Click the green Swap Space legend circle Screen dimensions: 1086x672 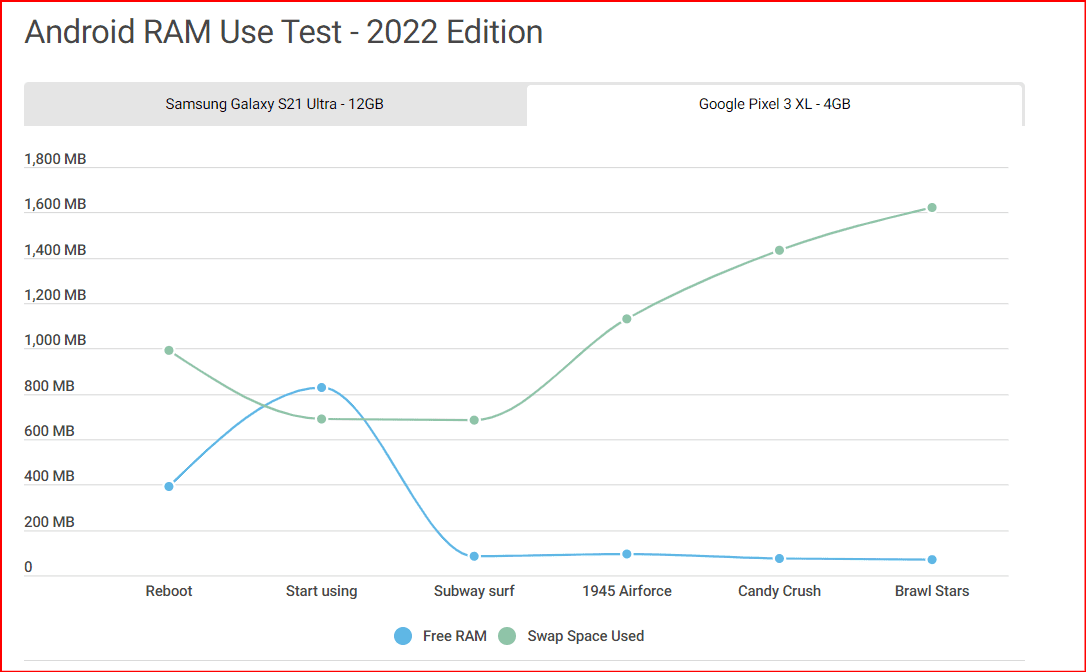tap(507, 636)
